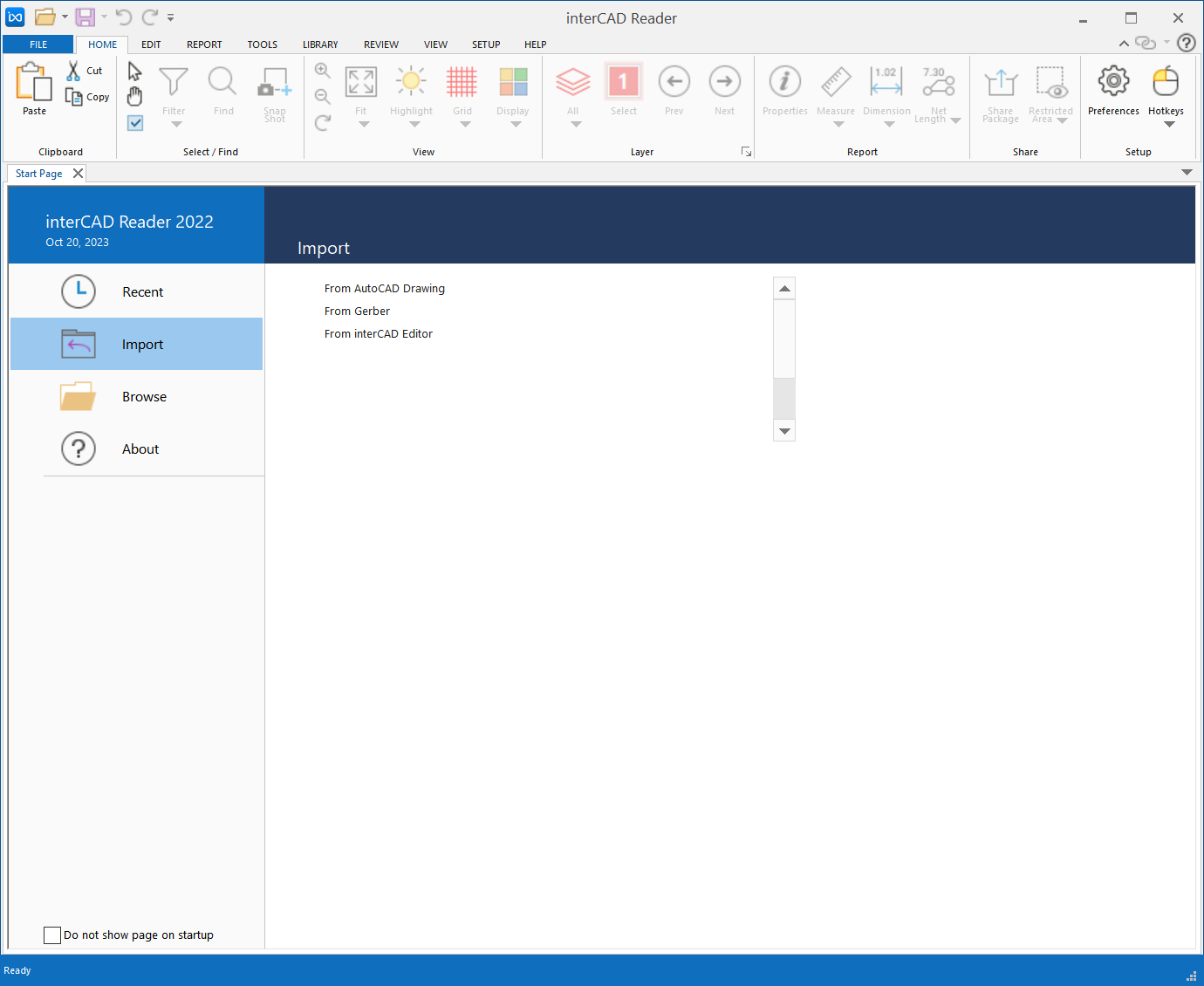Close the Start Page tab
The image size is (1204, 986).
(x=78, y=173)
